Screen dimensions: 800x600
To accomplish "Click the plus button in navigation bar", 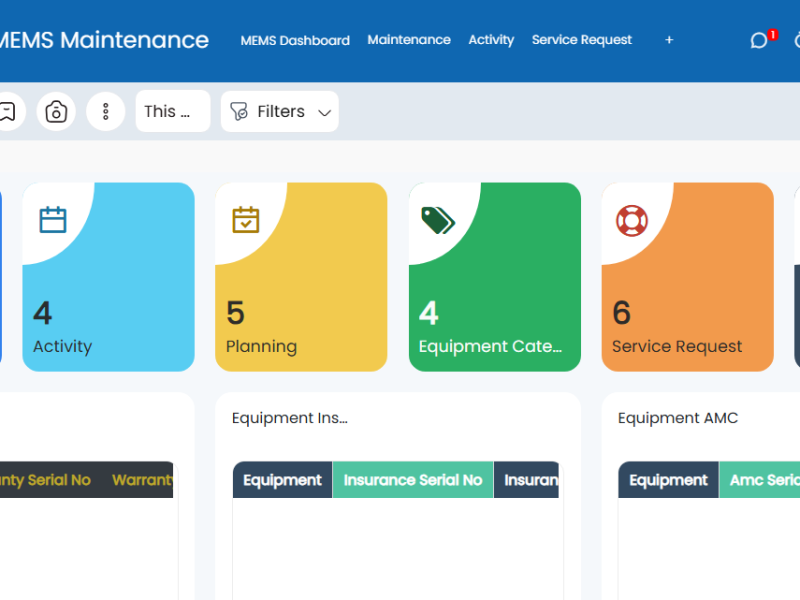I will (x=669, y=40).
